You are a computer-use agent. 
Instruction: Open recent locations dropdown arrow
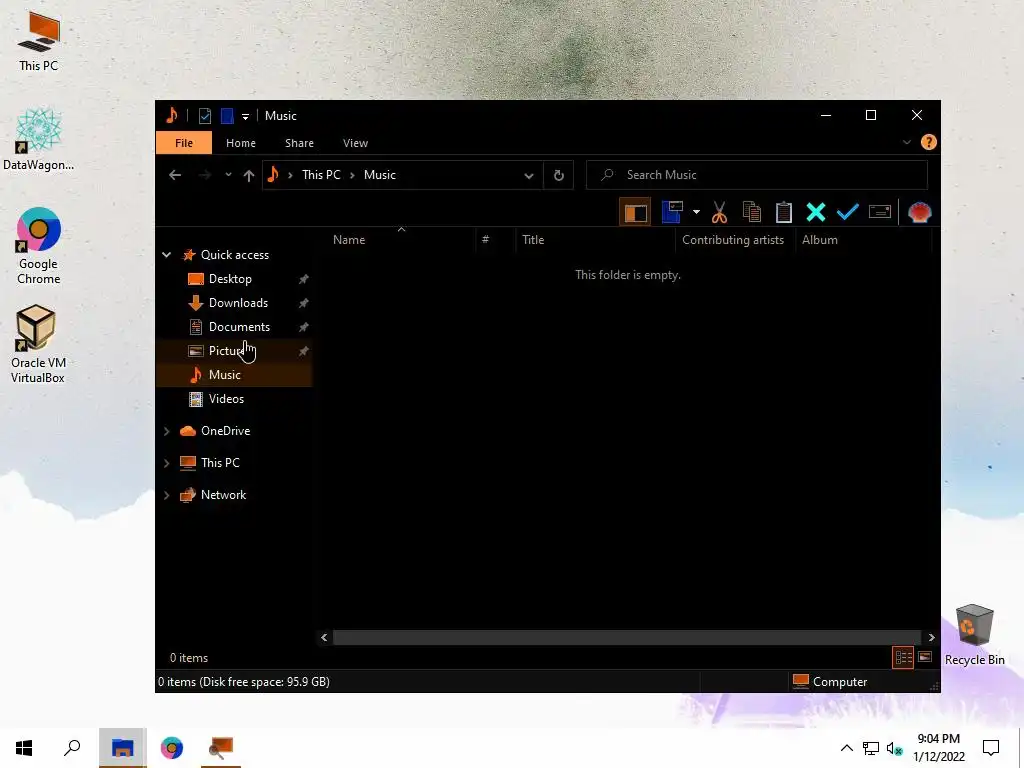[228, 175]
